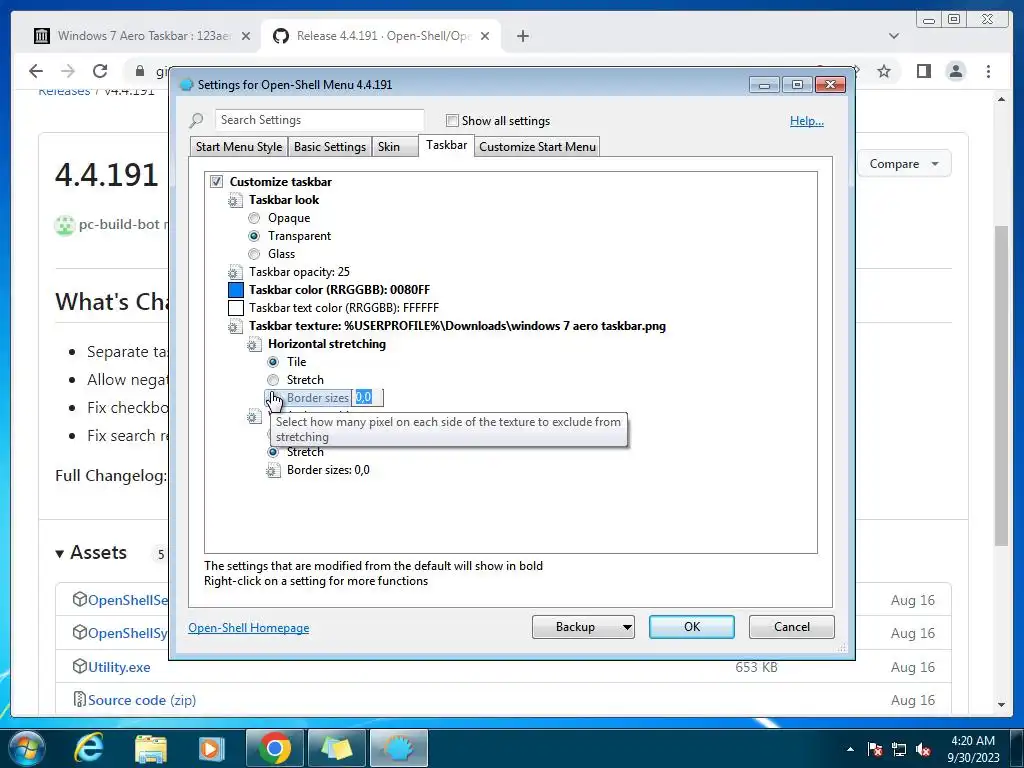This screenshot has height=768, width=1024.
Task: Select the Open-Shell settings taskbar button
Action: [398, 748]
